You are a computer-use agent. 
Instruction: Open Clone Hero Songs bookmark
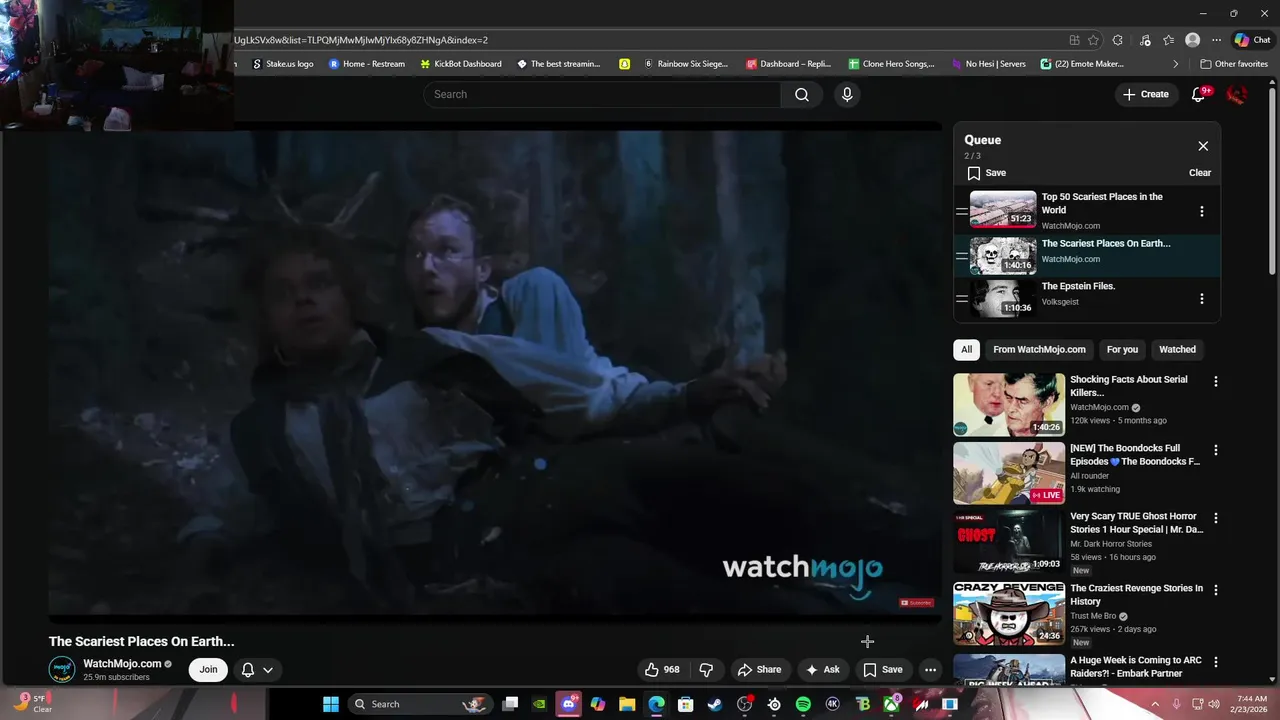pos(892,64)
